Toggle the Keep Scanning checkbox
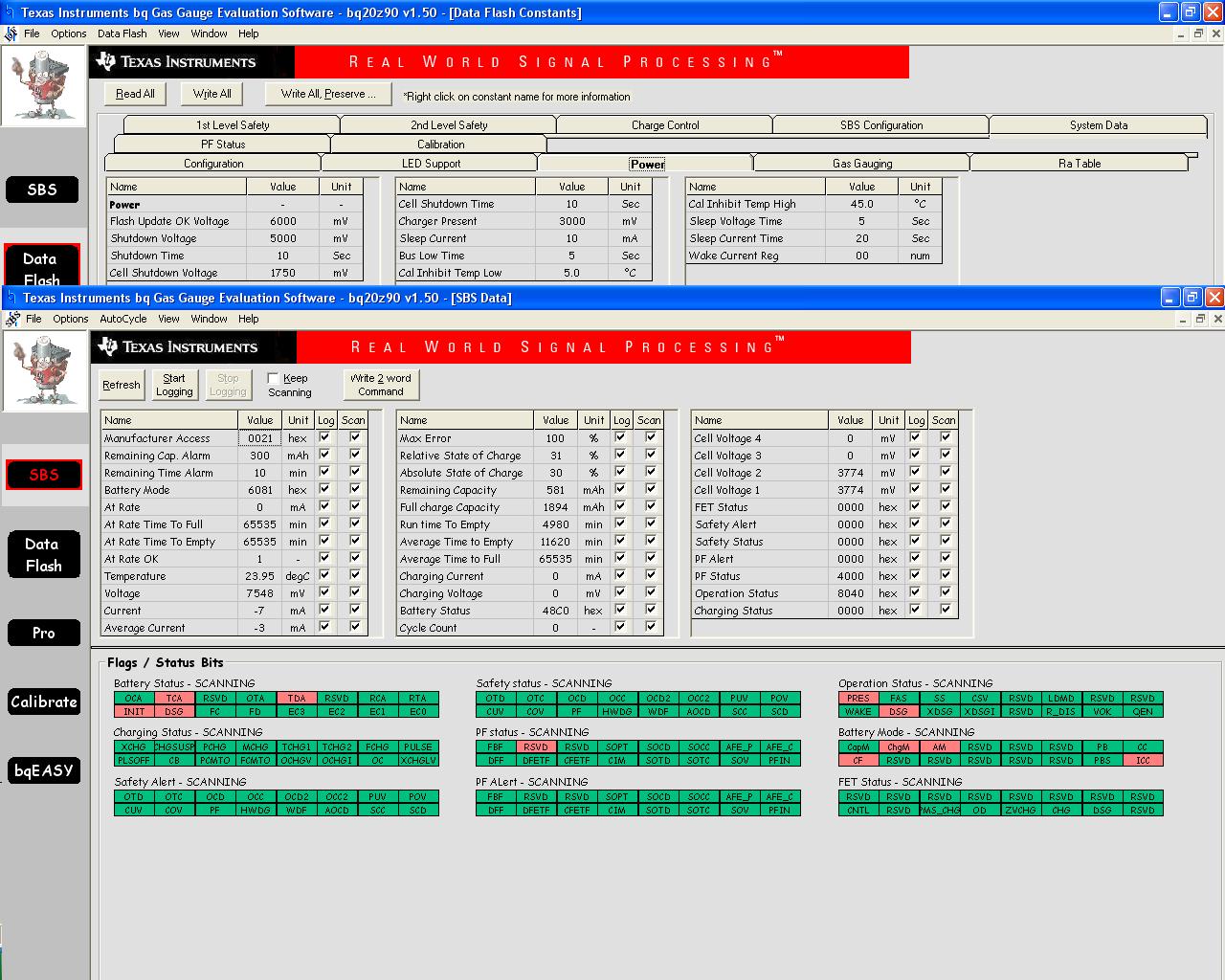Screen dimensions: 1225x980 click(273, 378)
